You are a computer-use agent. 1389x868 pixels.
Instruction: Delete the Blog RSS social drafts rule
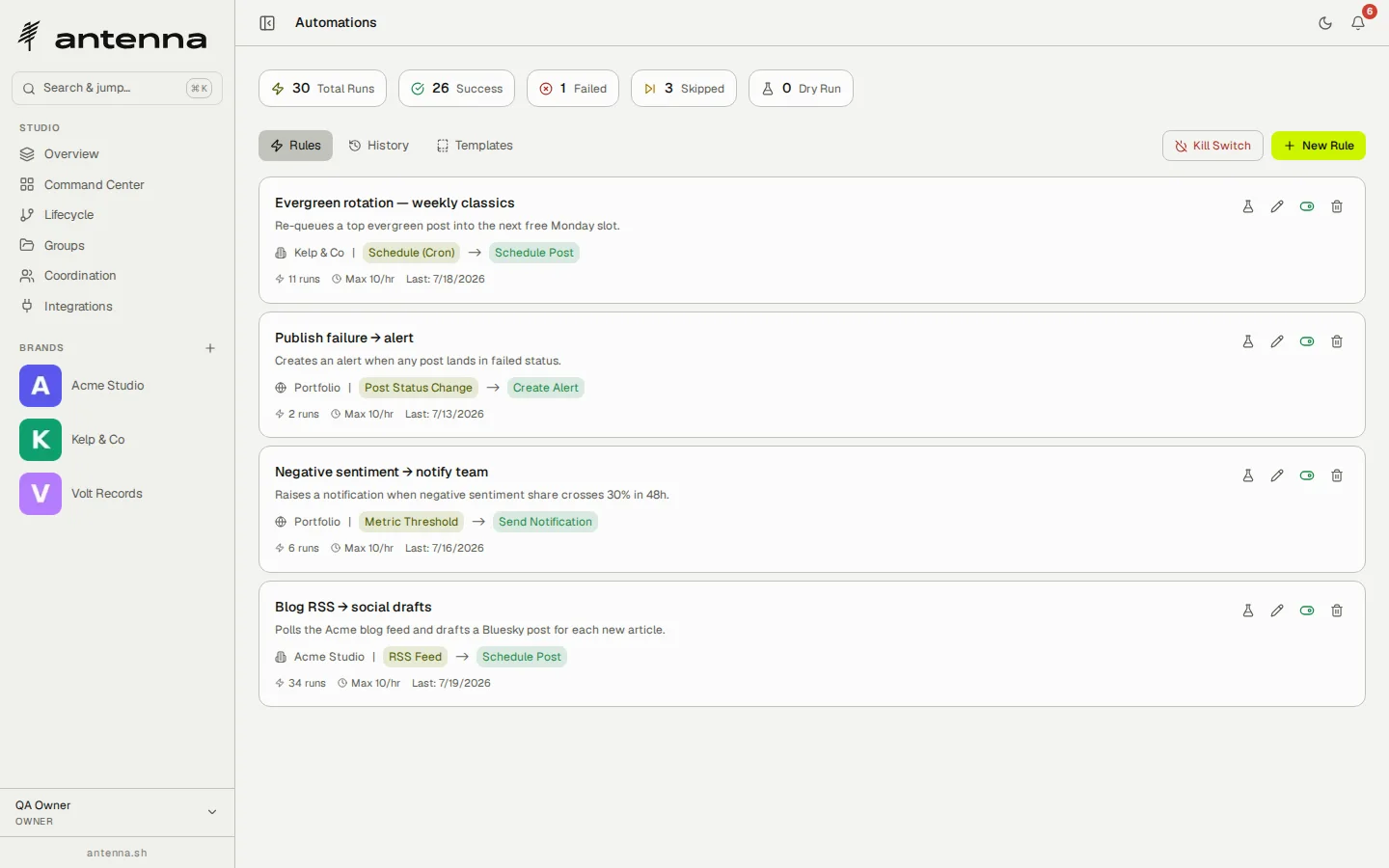pyautogui.click(x=1337, y=610)
